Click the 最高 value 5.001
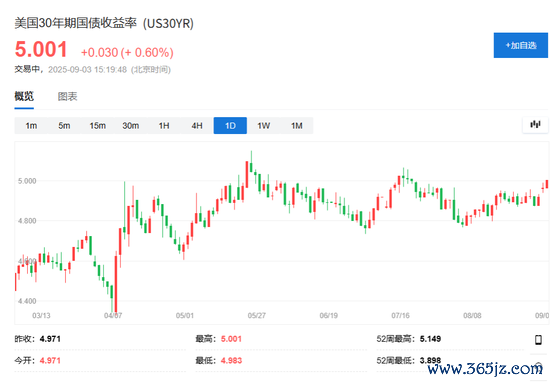Viewport: 550px width, 384px height. pyautogui.click(x=231, y=339)
